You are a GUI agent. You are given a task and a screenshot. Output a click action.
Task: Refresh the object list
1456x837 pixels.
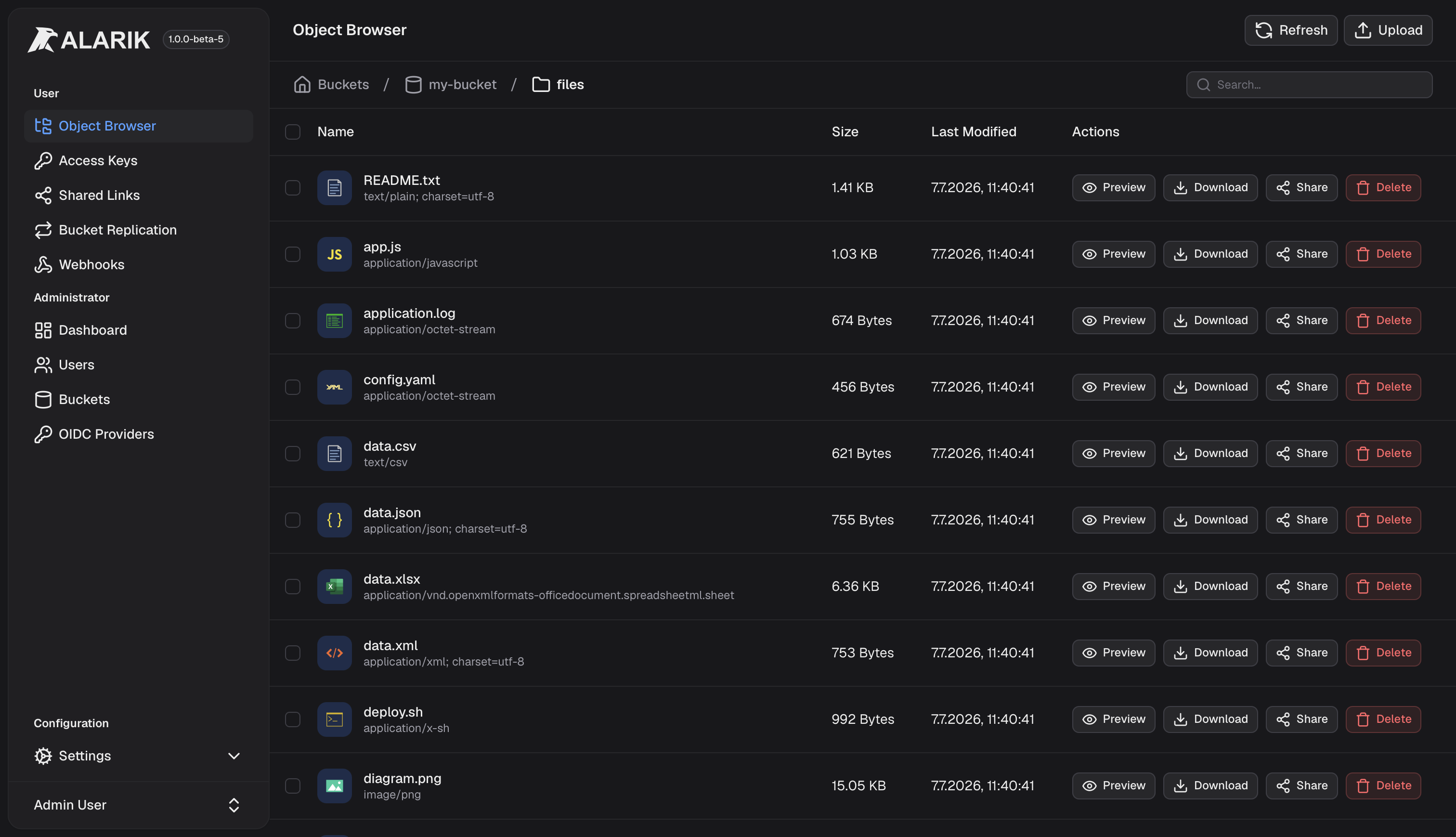pyautogui.click(x=1290, y=30)
